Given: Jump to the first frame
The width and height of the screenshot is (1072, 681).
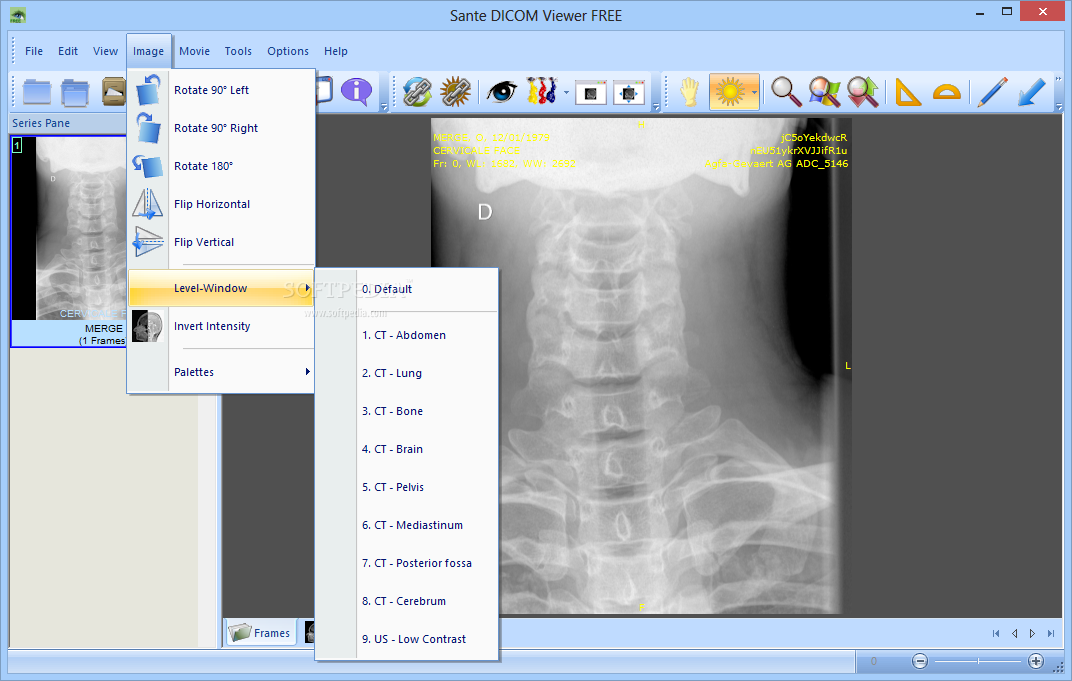Looking at the screenshot, I should 996,634.
